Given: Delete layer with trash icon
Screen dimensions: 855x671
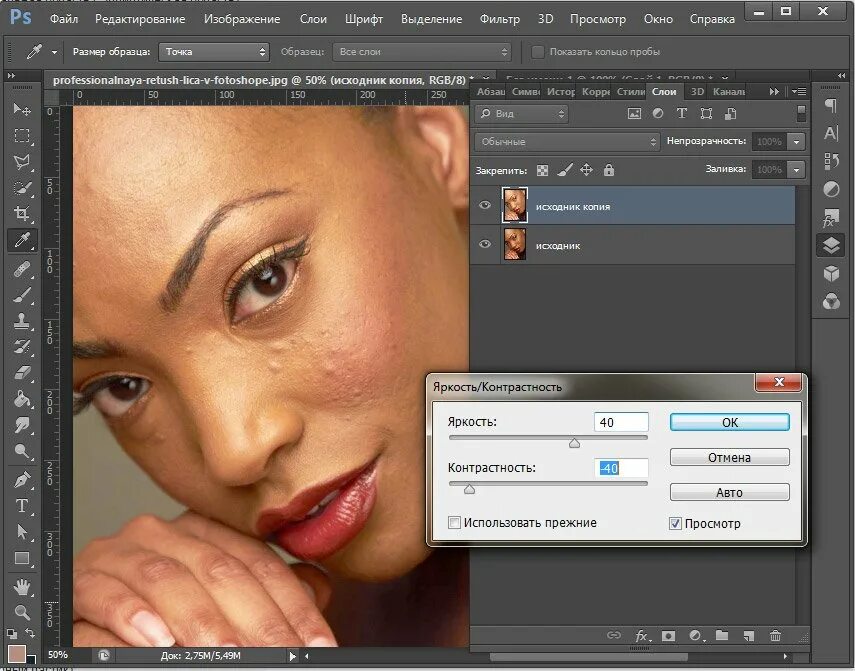Looking at the screenshot, I should (775, 636).
